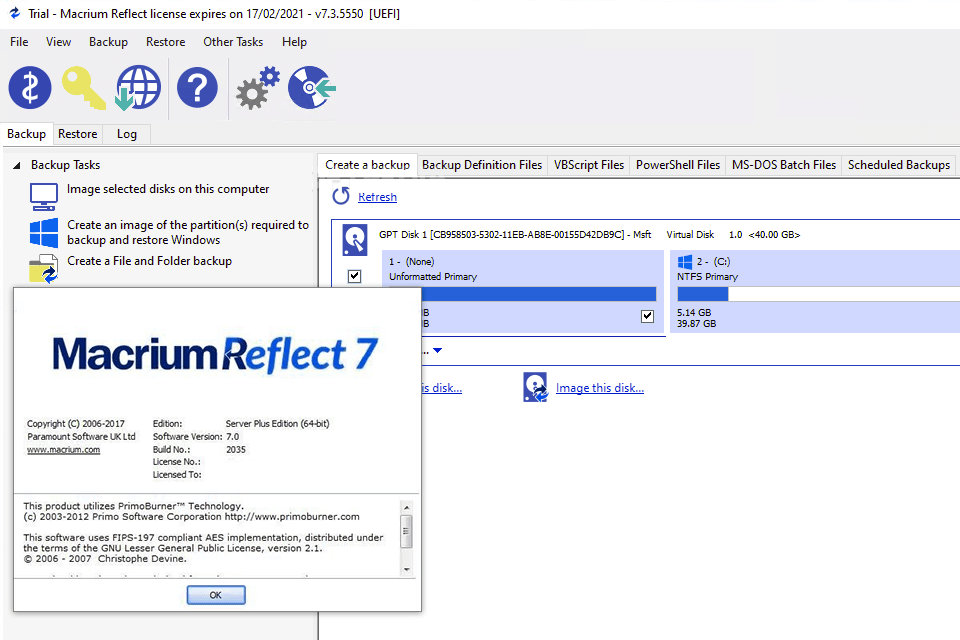
Task: Click the license text scrollbar up arrow
Action: (407, 508)
